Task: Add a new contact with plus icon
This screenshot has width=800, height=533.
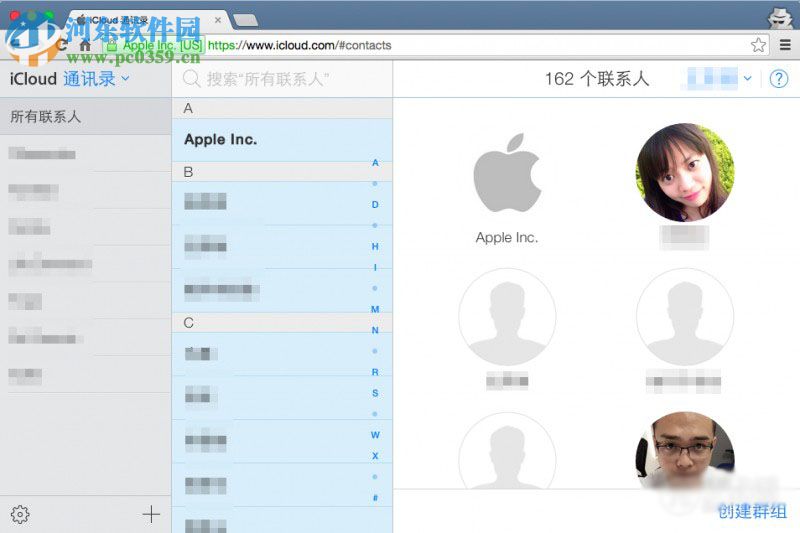Action: [x=151, y=514]
